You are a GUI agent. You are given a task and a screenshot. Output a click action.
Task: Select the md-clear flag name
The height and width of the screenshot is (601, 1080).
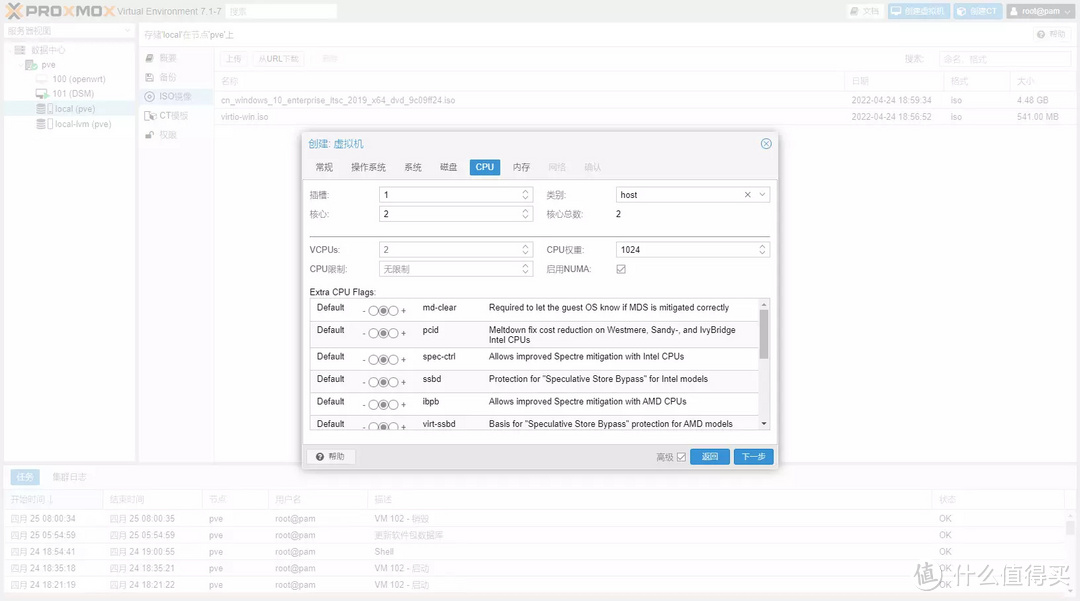439,308
